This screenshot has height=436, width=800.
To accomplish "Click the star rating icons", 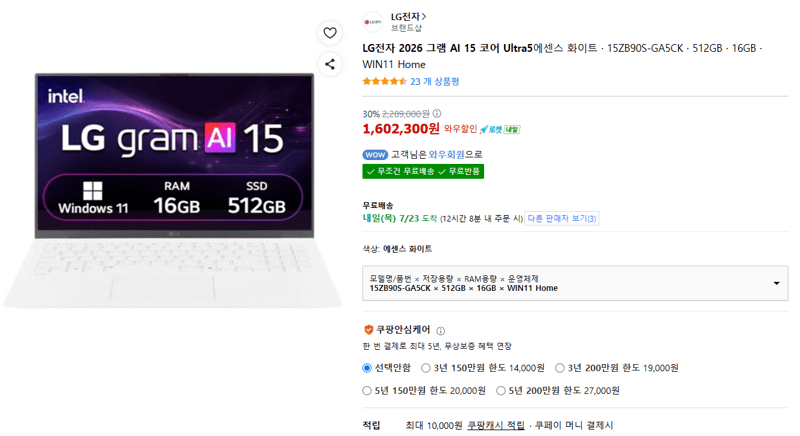I will [385, 81].
